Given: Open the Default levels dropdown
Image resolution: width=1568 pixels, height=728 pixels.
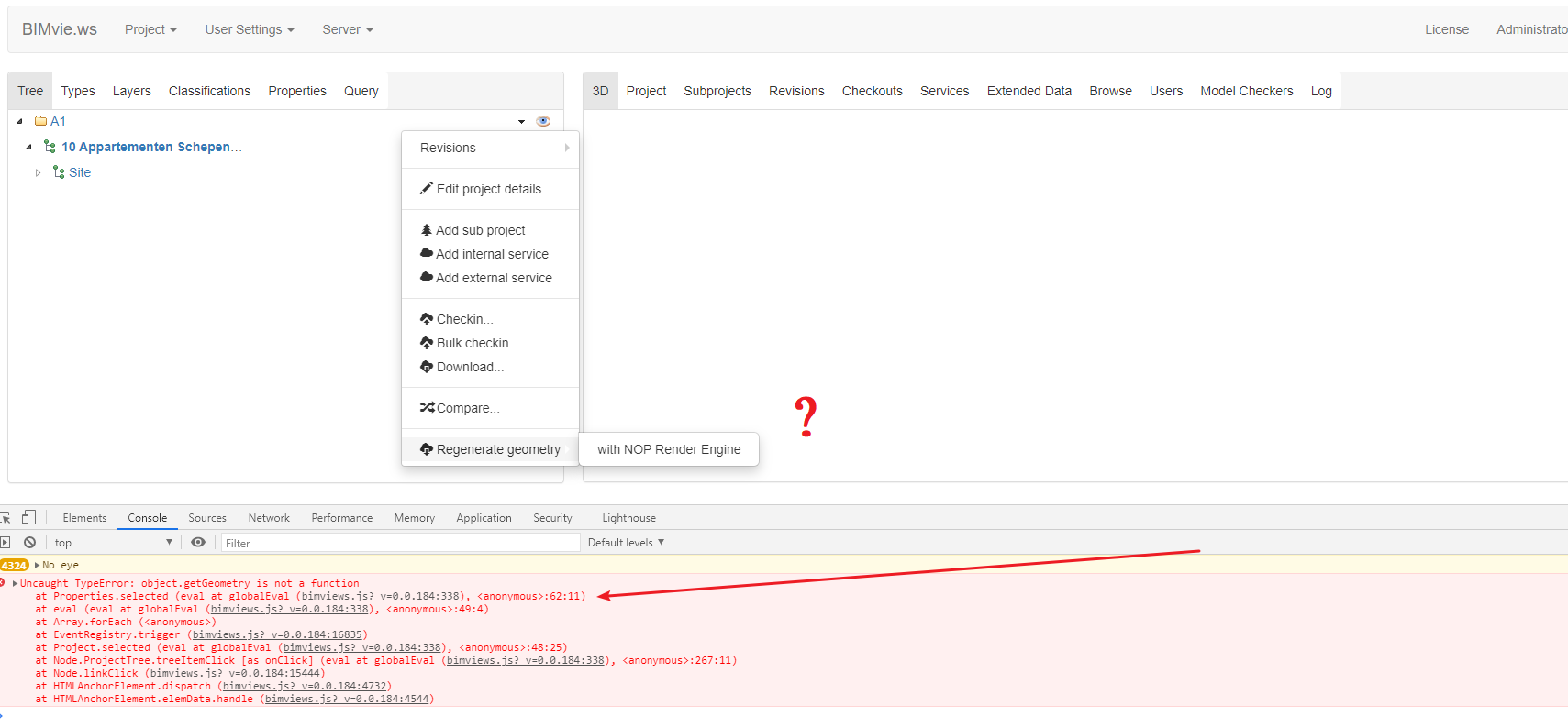Looking at the screenshot, I should 626,542.
